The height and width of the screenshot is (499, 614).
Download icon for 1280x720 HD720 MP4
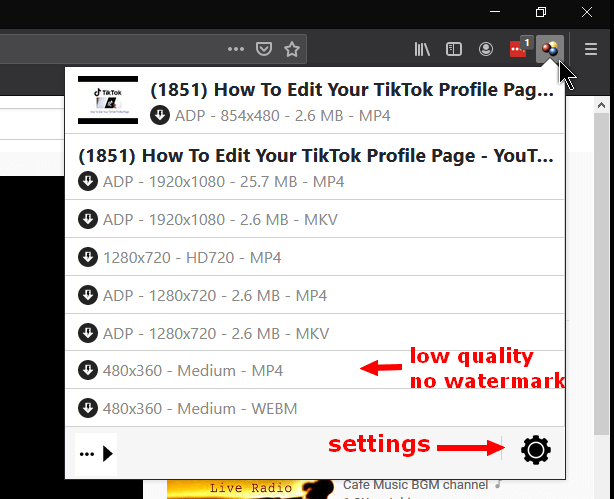pos(88,257)
